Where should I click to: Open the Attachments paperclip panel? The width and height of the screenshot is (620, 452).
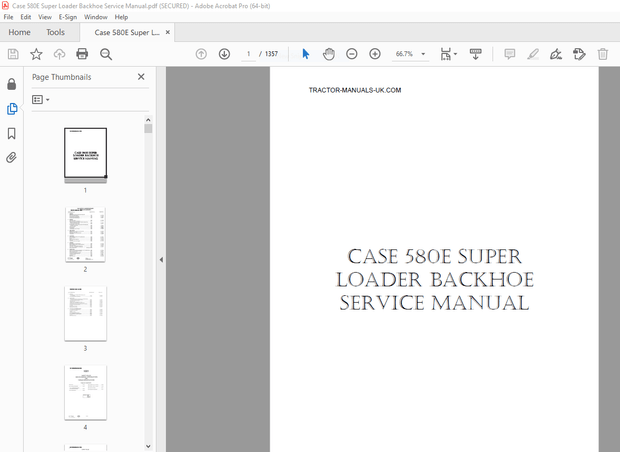coord(11,158)
